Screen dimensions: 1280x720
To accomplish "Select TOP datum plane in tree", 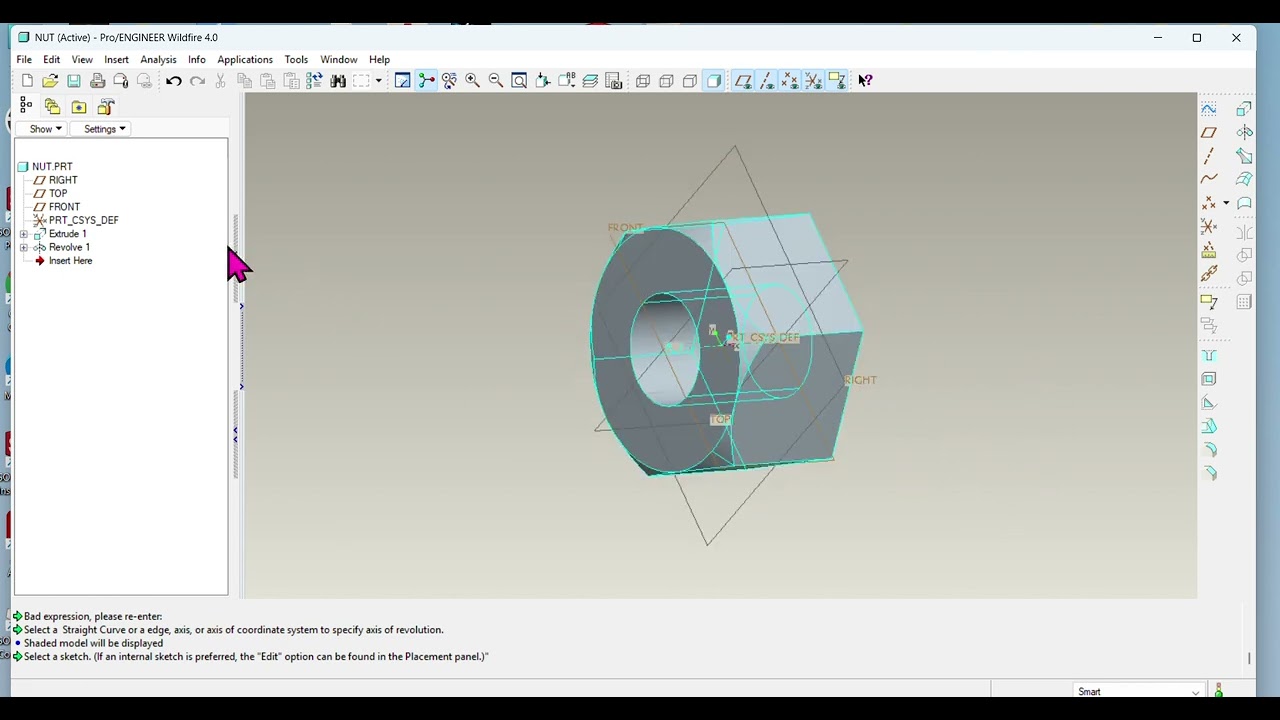I will click(x=58, y=194).
